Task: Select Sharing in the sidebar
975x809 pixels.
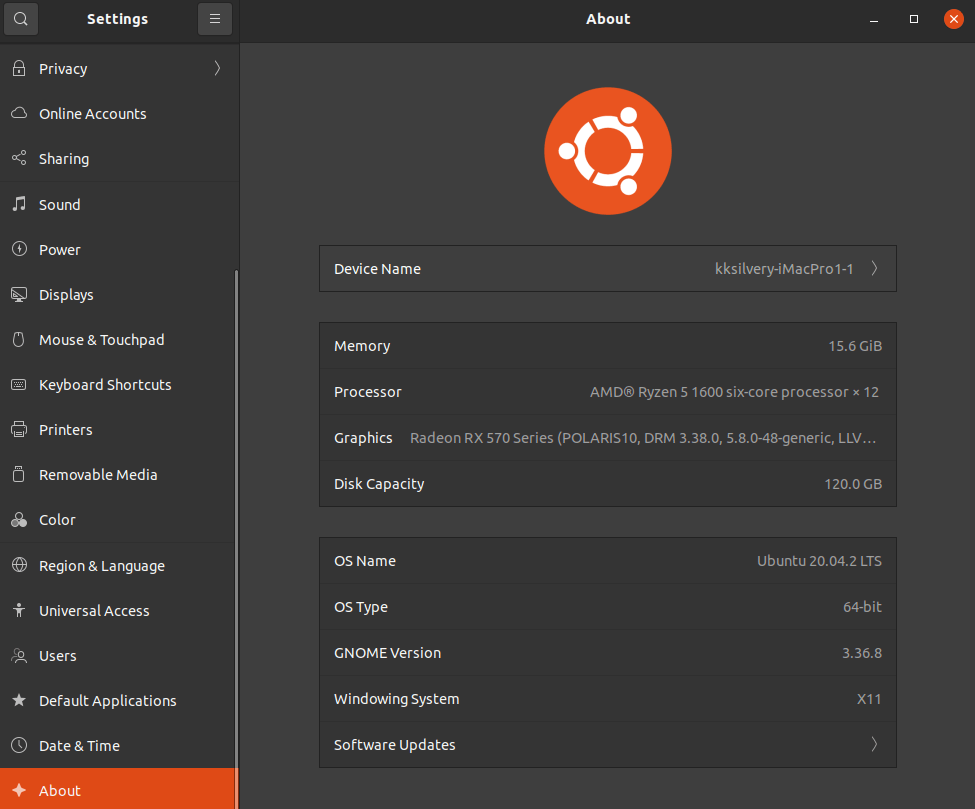Action: pyautogui.click(x=119, y=159)
